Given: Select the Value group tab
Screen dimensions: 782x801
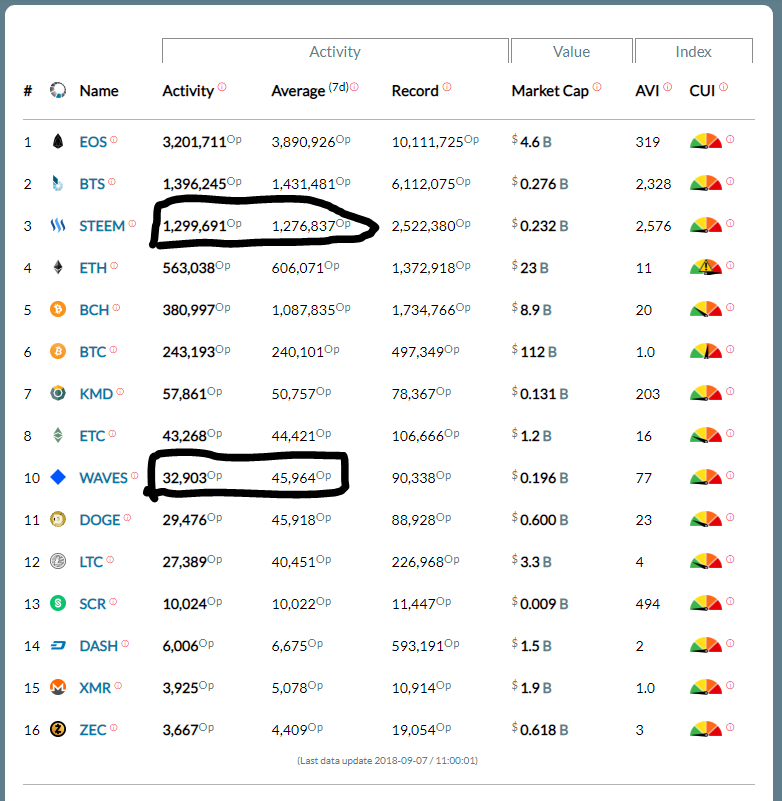Looking at the screenshot, I should point(572,51).
